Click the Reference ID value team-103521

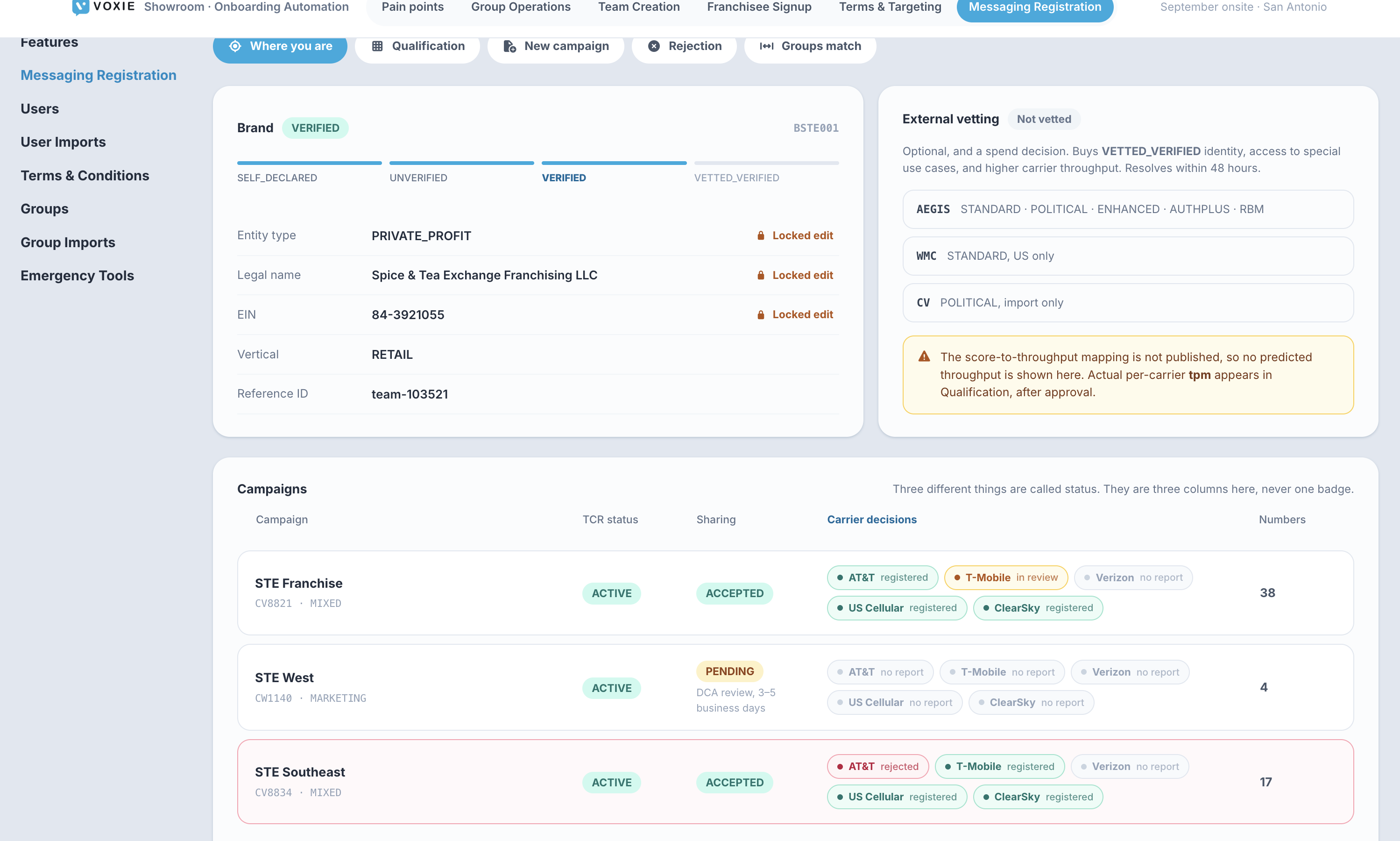[410, 394]
